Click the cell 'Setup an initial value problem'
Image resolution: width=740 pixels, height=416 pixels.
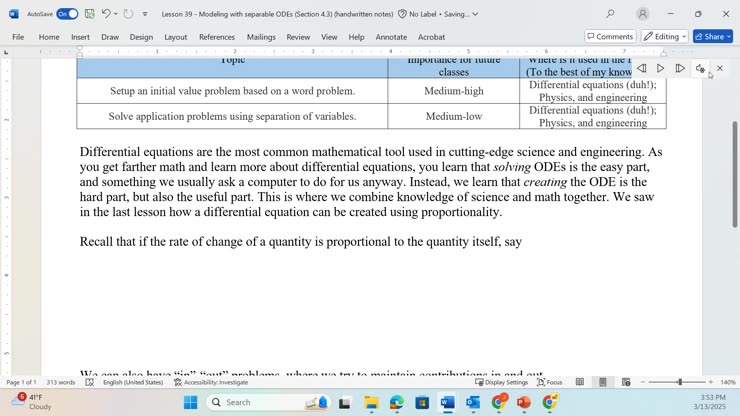click(232, 91)
